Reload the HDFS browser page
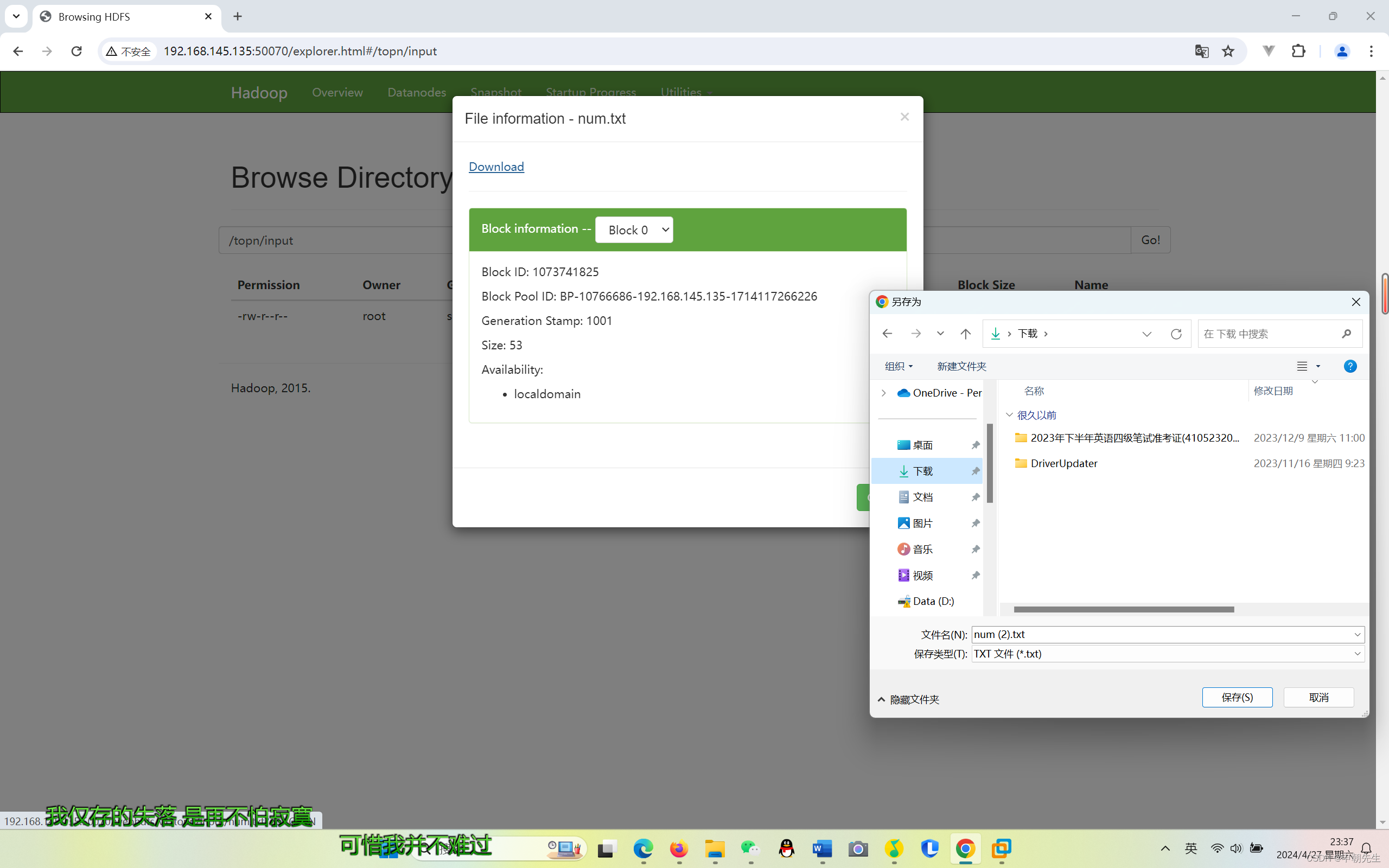 click(x=77, y=51)
